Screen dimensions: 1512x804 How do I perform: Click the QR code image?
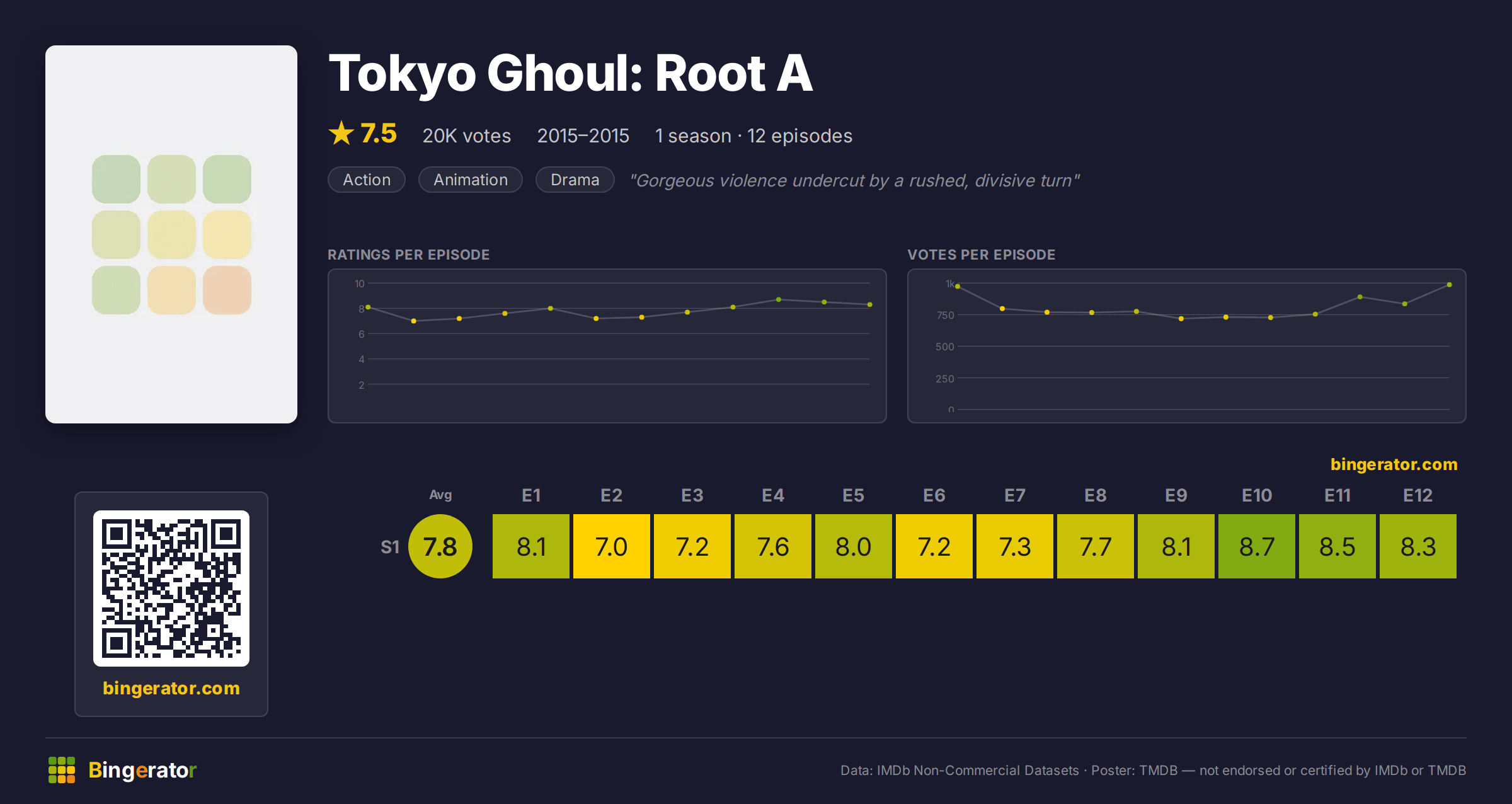pos(171,589)
